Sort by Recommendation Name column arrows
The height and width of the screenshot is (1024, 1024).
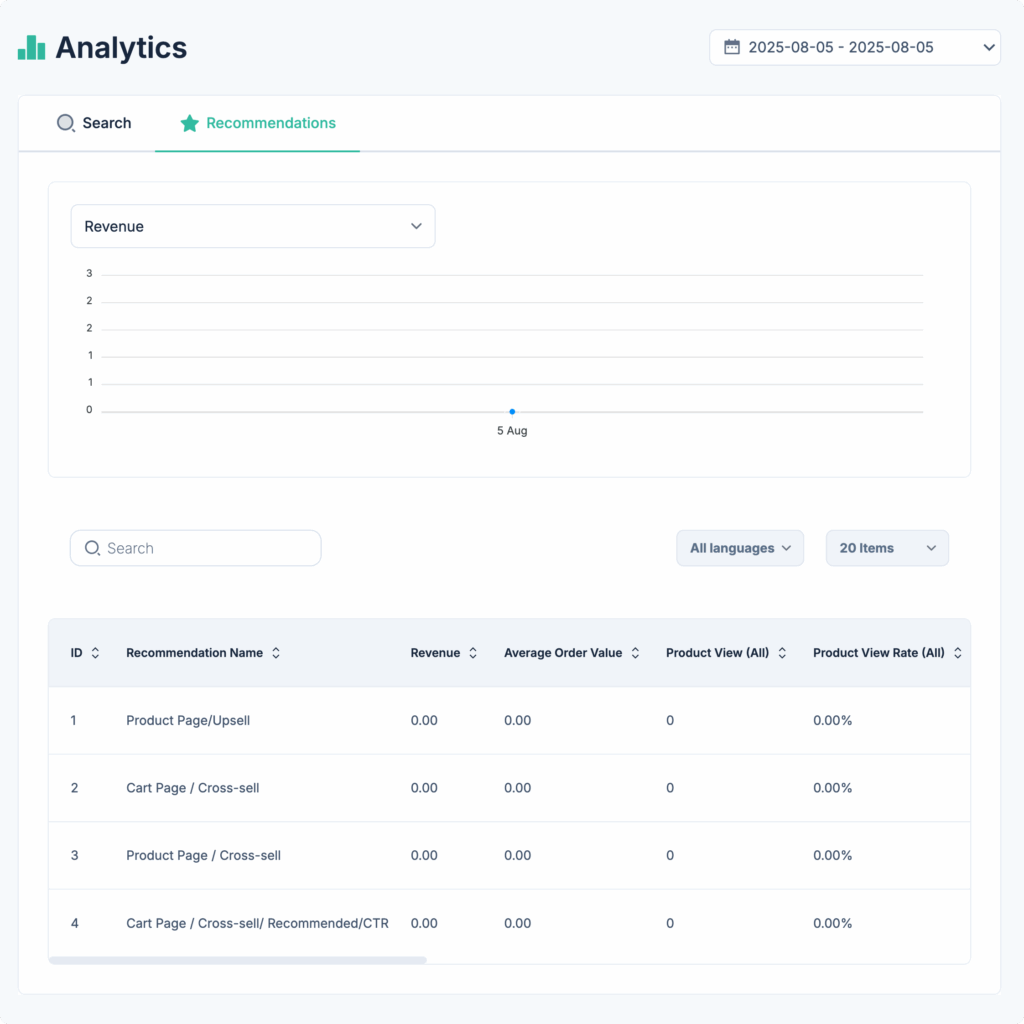point(276,653)
